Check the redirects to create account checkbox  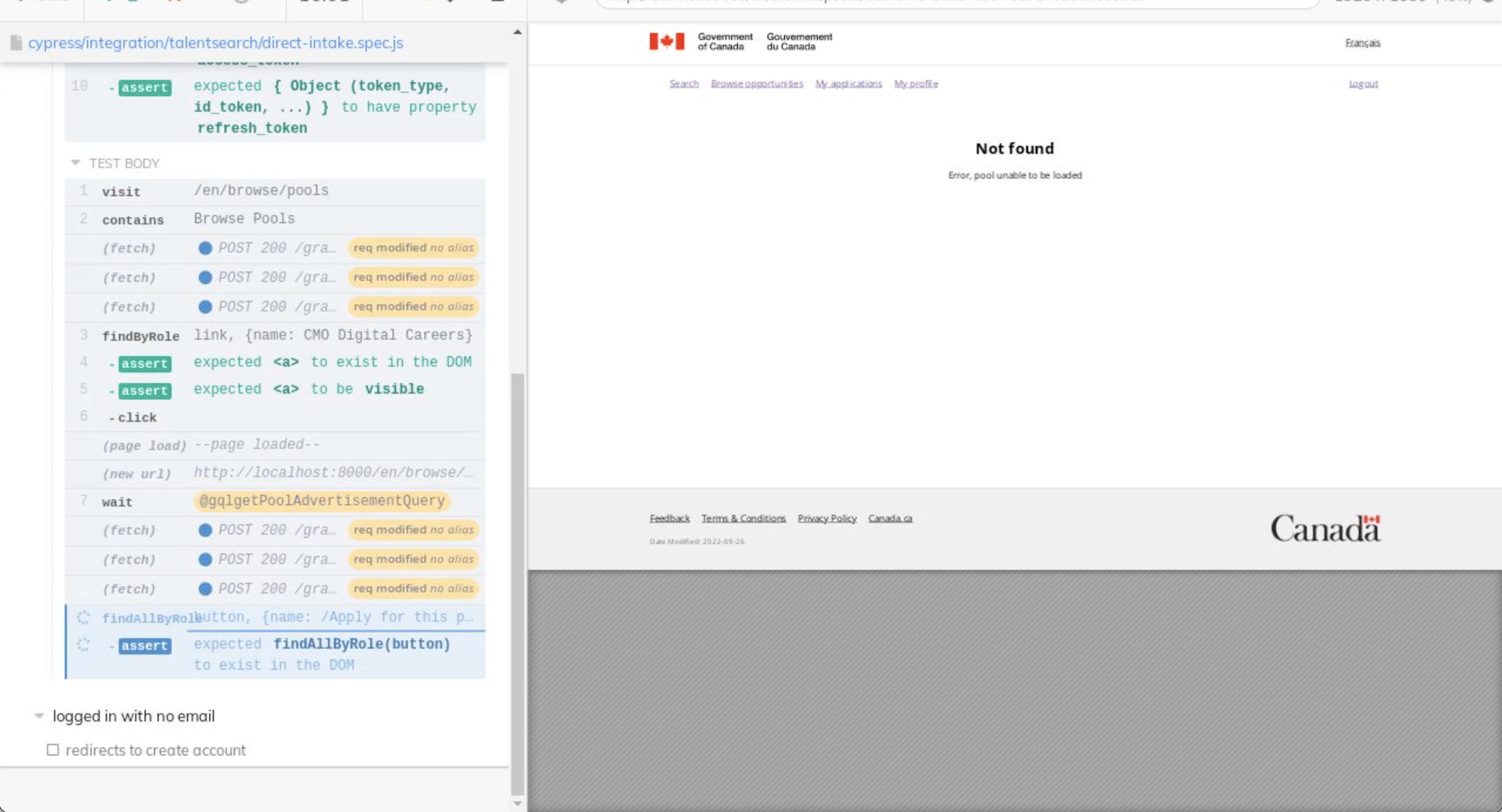(x=53, y=749)
